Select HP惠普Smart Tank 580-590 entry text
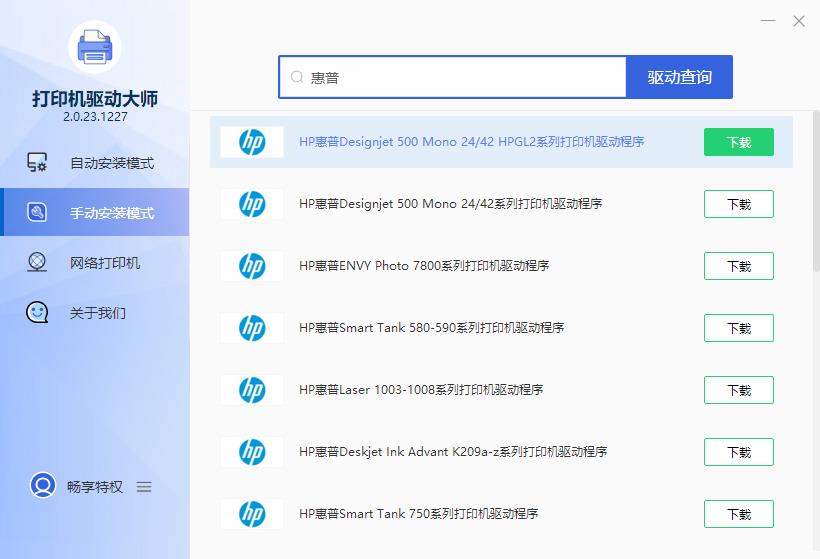 pos(431,328)
